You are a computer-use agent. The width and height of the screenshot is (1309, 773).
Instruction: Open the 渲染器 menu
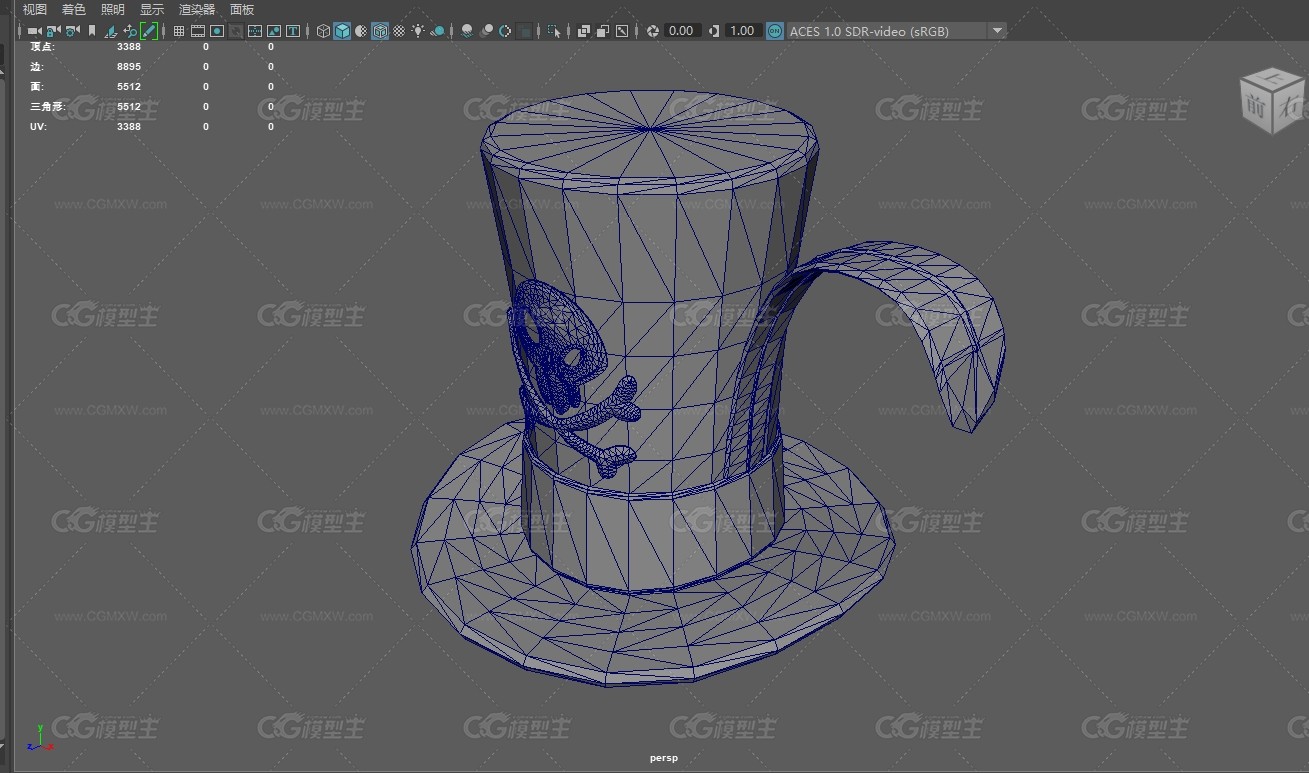(196, 9)
